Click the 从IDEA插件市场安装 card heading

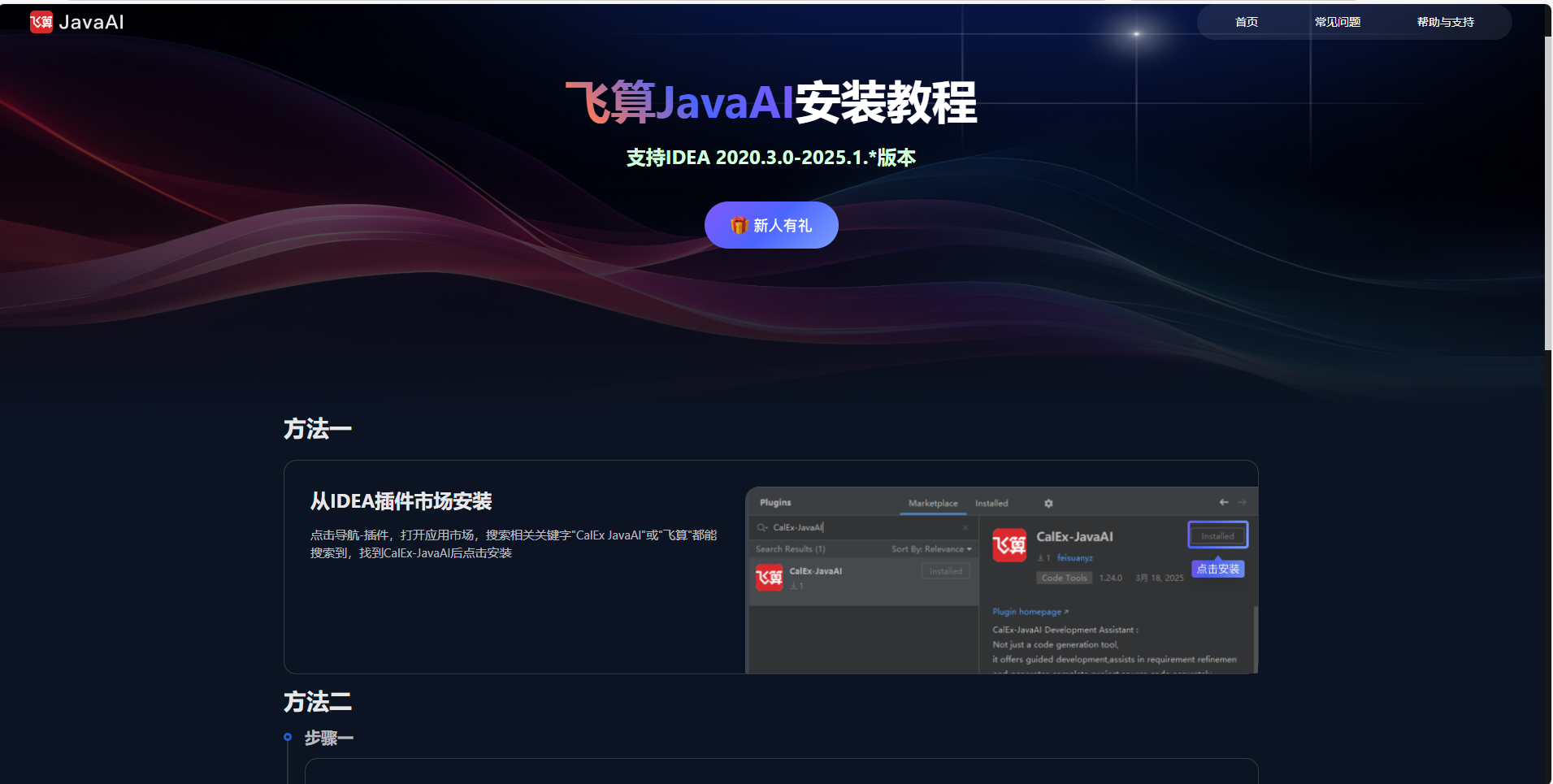[401, 501]
